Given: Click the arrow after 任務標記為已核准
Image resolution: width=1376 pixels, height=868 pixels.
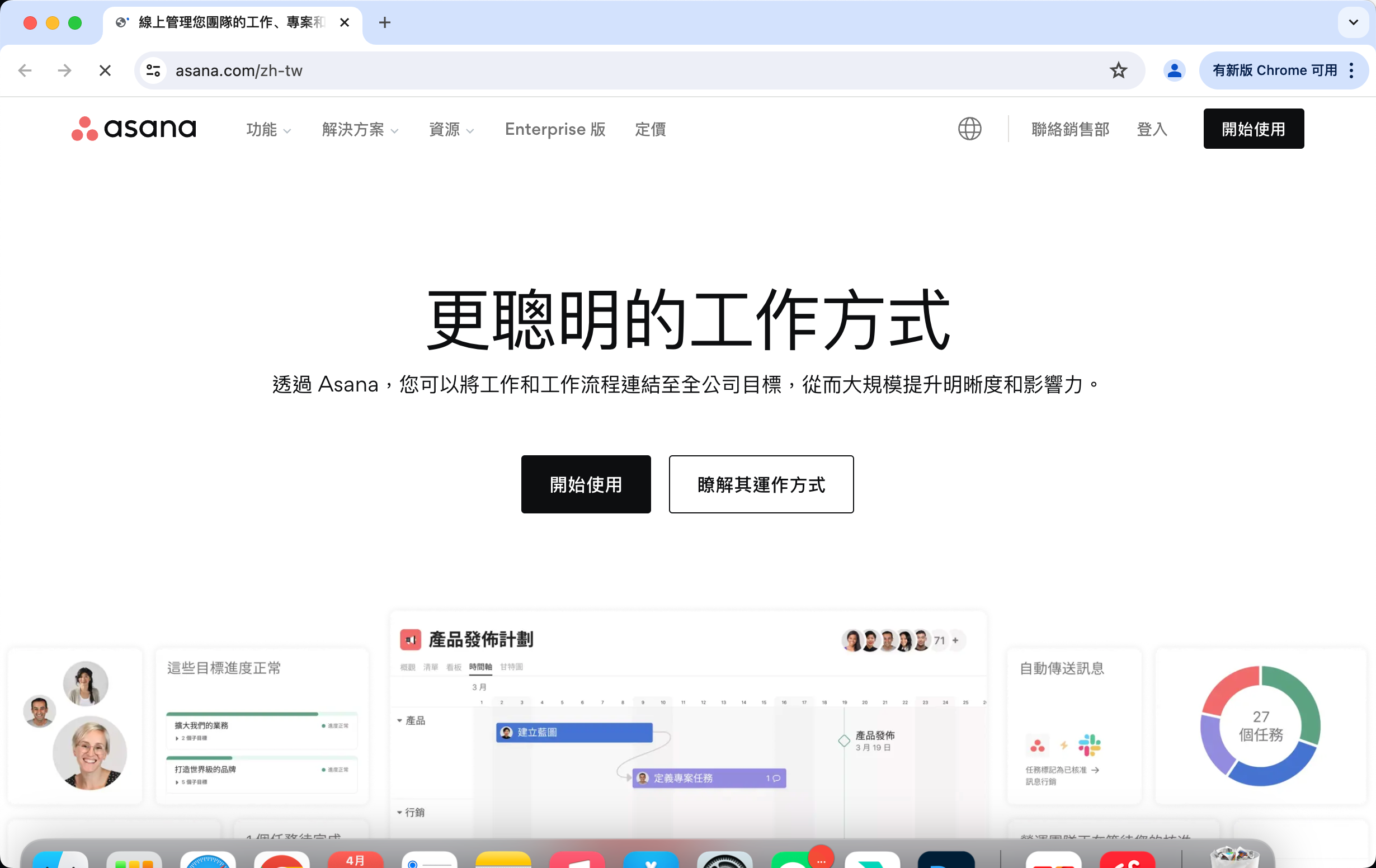Looking at the screenshot, I should coord(1095,770).
